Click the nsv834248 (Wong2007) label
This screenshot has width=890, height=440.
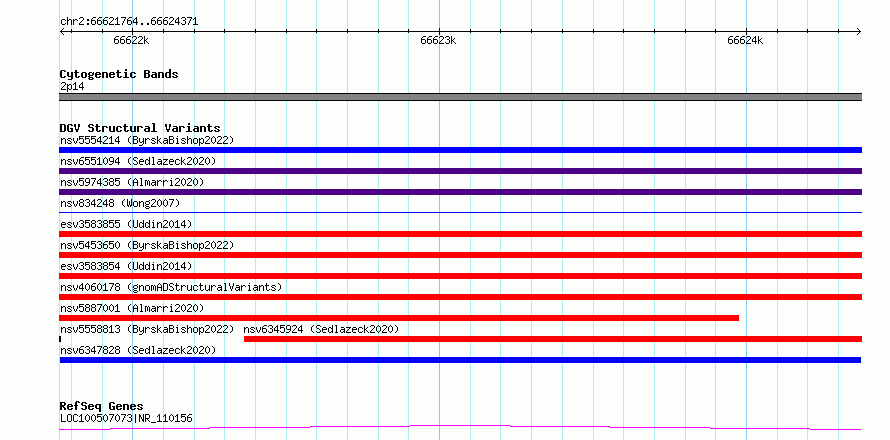(x=120, y=203)
